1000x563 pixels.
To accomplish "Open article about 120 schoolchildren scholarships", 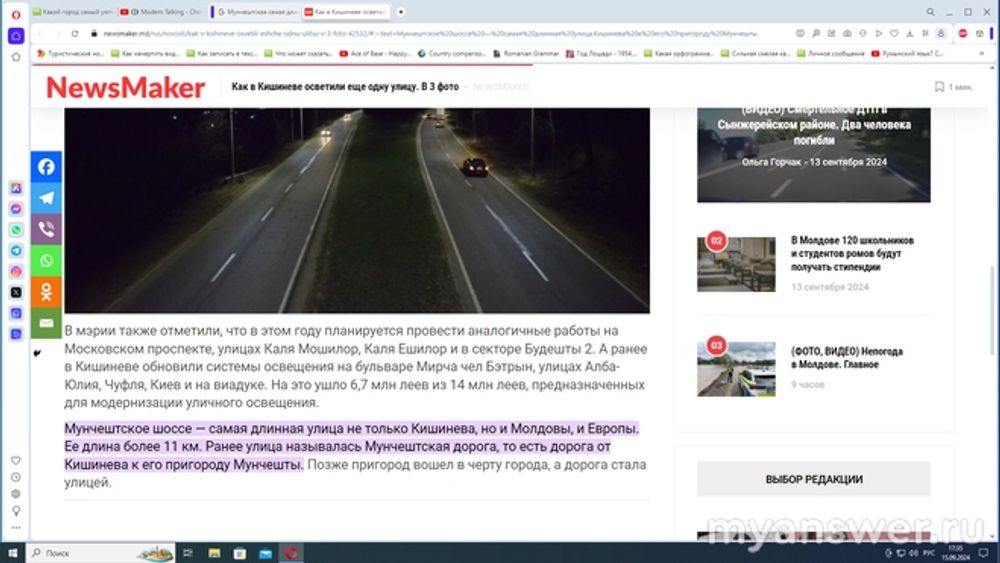I will [x=852, y=254].
